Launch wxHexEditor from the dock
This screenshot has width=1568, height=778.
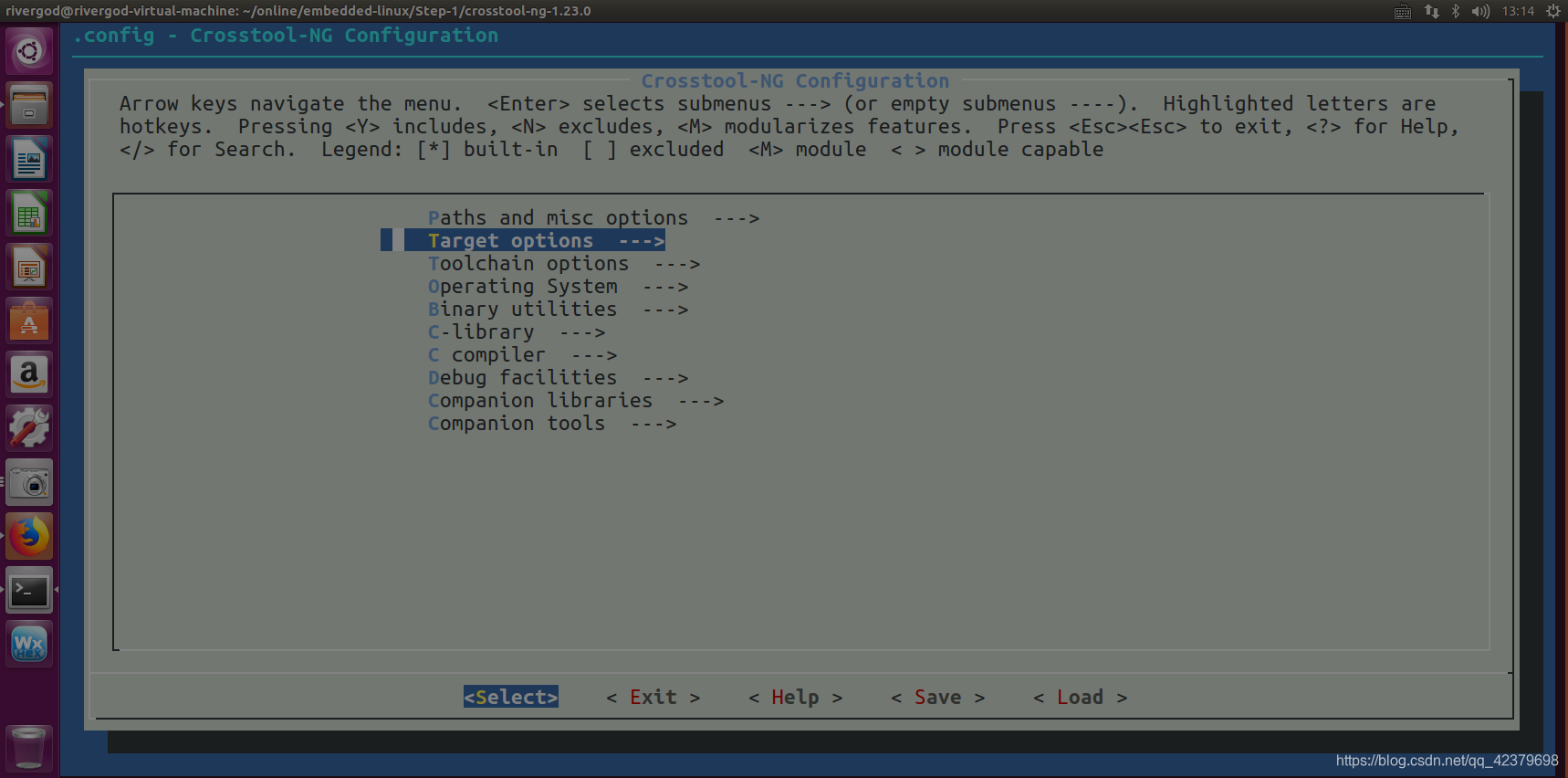pyautogui.click(x=29, y=644)
